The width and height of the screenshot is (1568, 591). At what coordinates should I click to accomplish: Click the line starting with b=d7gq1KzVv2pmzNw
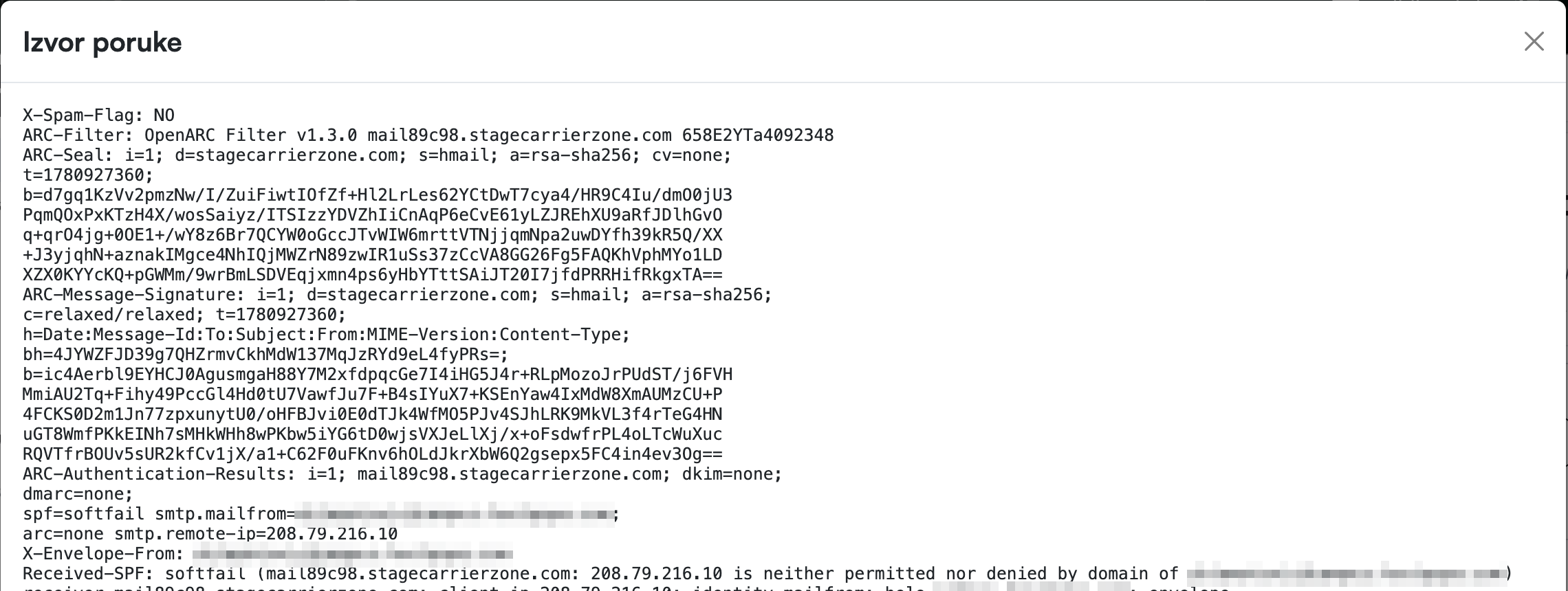point(378,195)
